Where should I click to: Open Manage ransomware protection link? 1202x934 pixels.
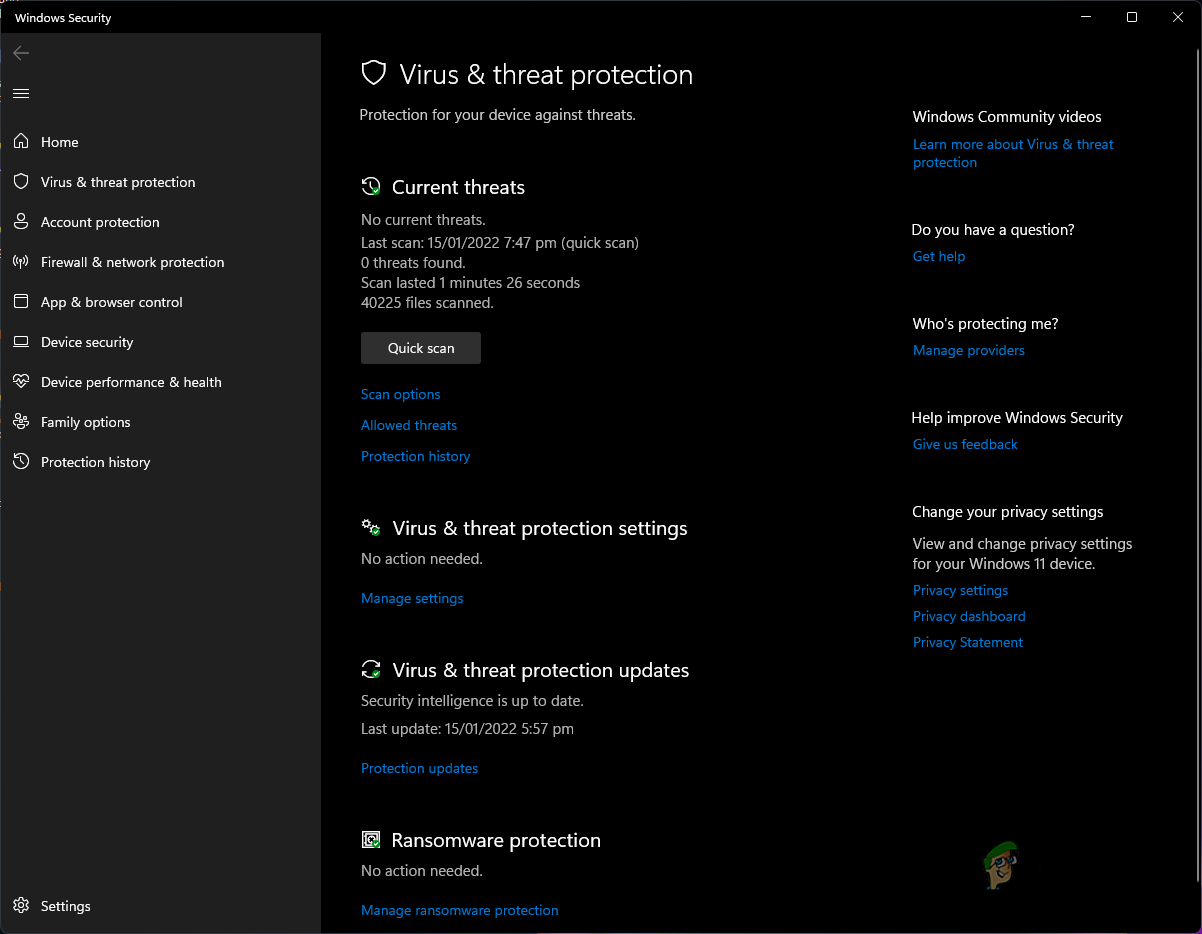point(459,910)
